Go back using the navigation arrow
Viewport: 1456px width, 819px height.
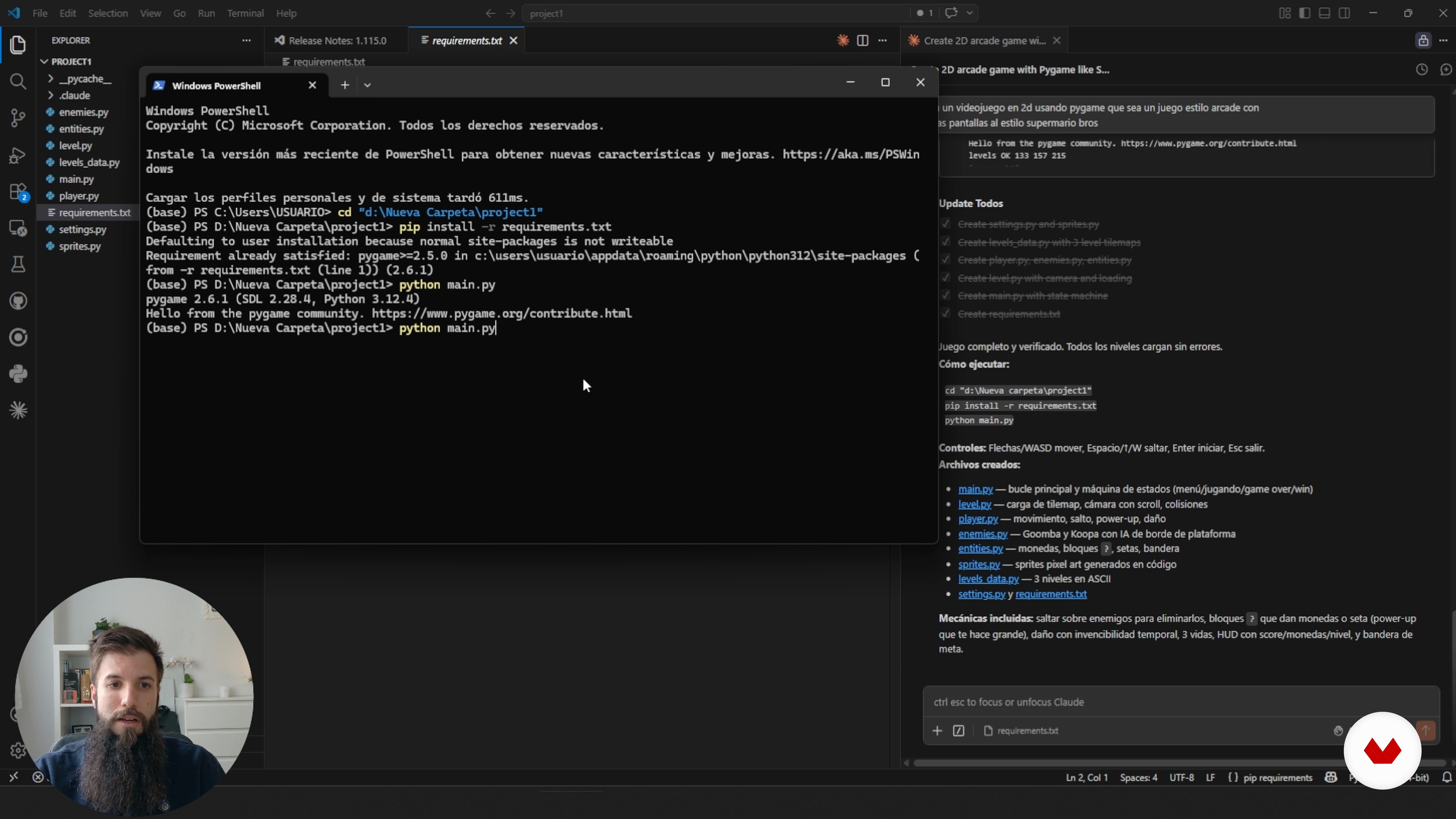490,13
